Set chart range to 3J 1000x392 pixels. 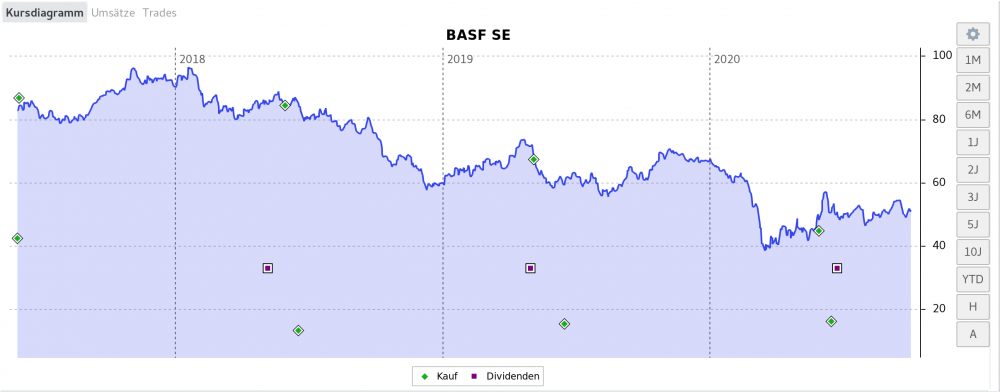coord(973,197)
